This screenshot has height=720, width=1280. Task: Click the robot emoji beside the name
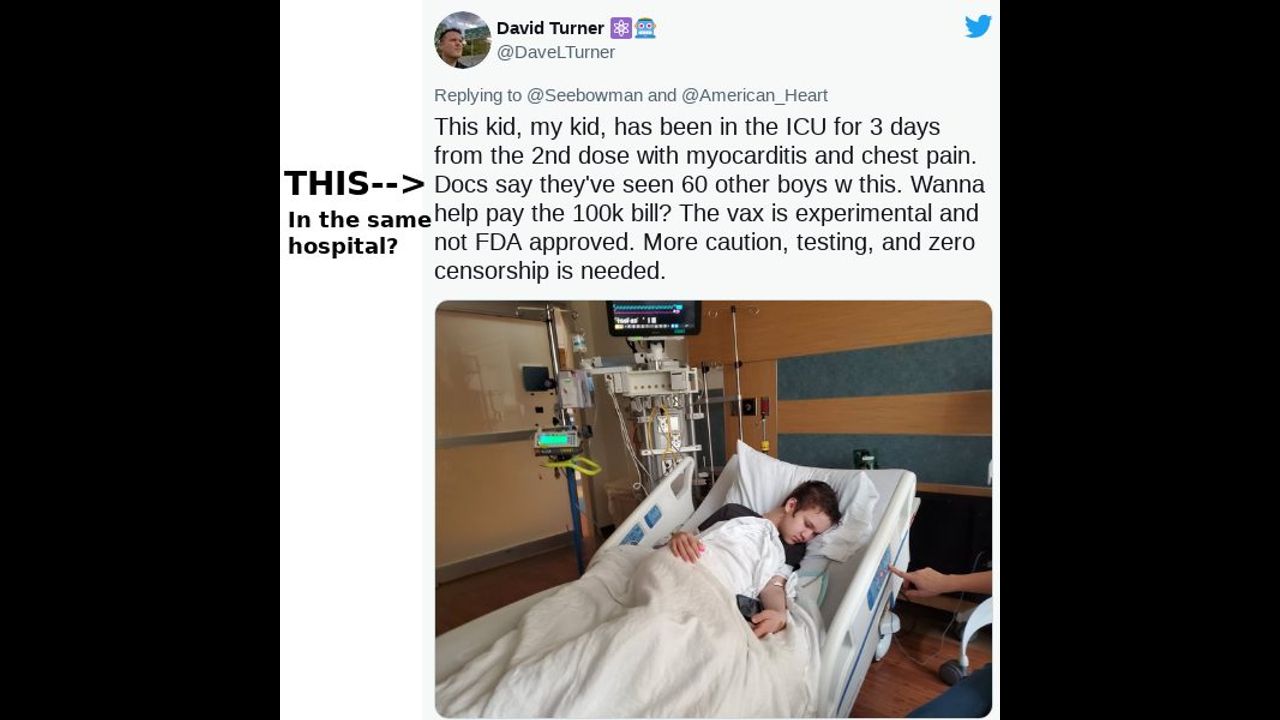645,28
